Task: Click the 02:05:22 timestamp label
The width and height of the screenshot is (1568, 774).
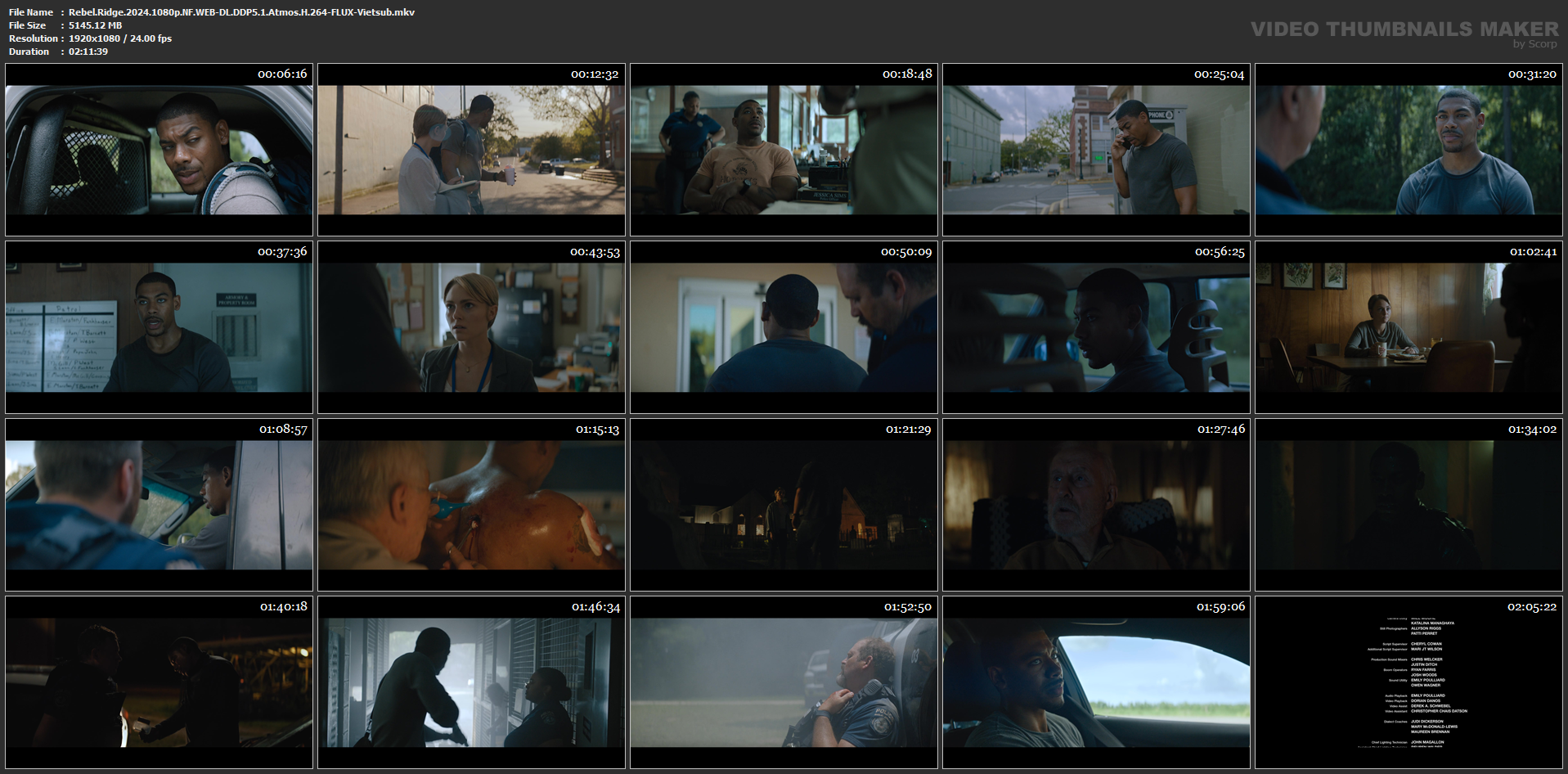Action: (1532, 606)
